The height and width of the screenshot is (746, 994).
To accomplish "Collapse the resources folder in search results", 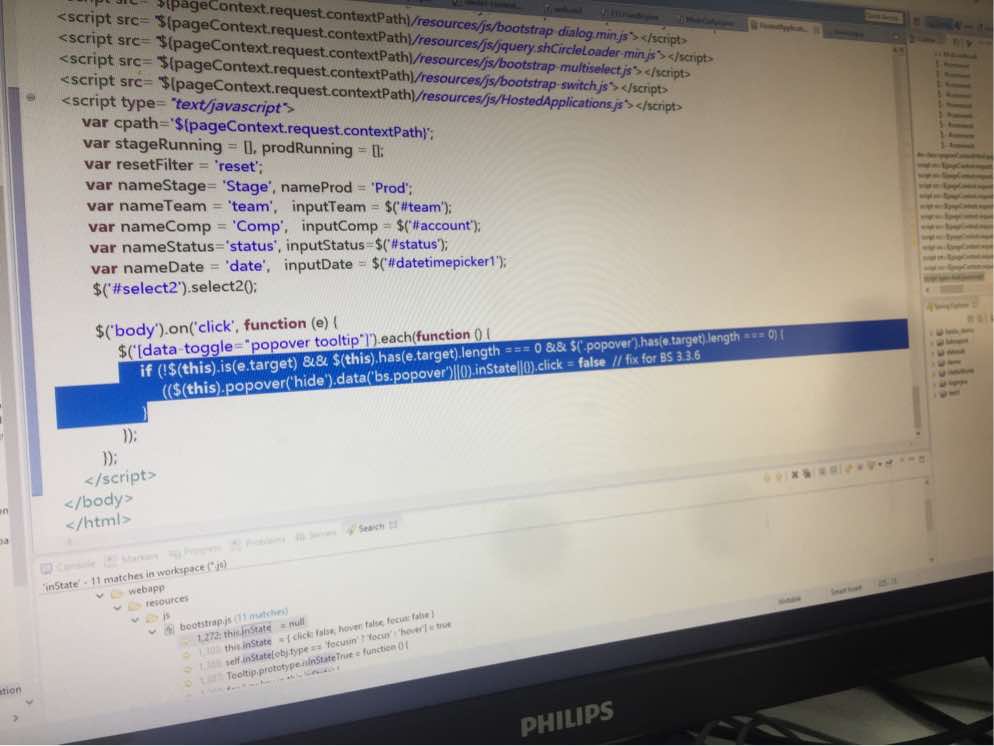I will [x=117, y=607].
